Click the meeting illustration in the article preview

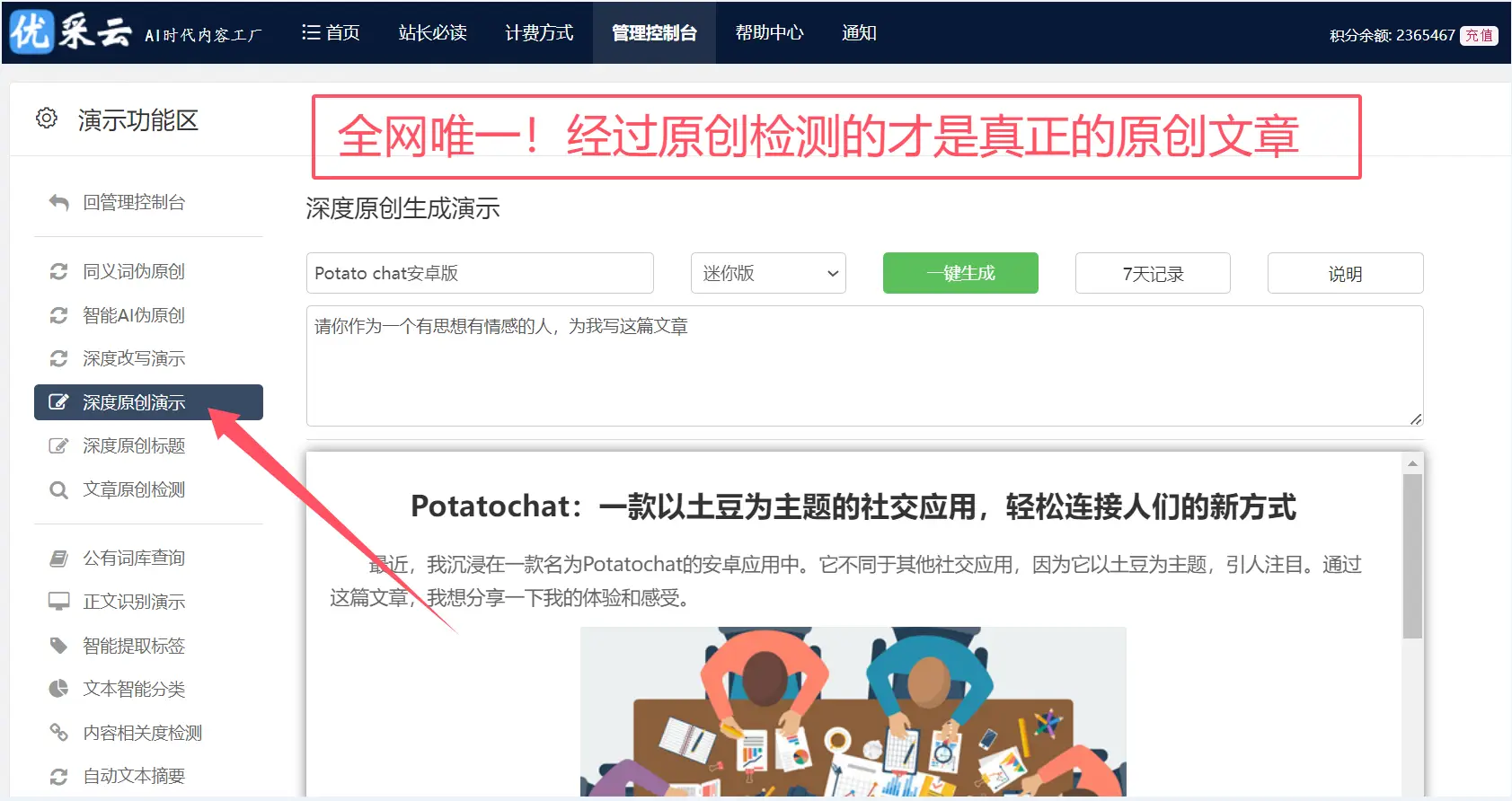(853, 711)
